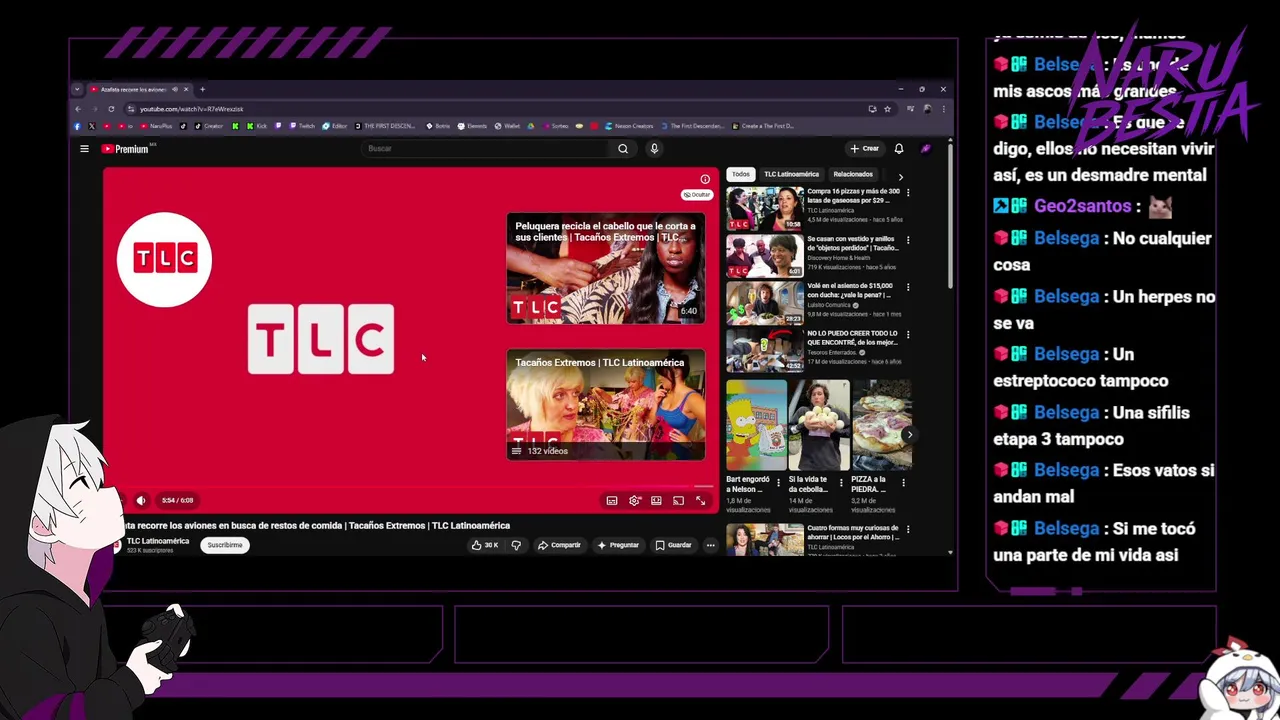This screenshot has width=1280, height=720.
Task: Open options for NO LO PUEDO CREER video
Action: point(908,335)
